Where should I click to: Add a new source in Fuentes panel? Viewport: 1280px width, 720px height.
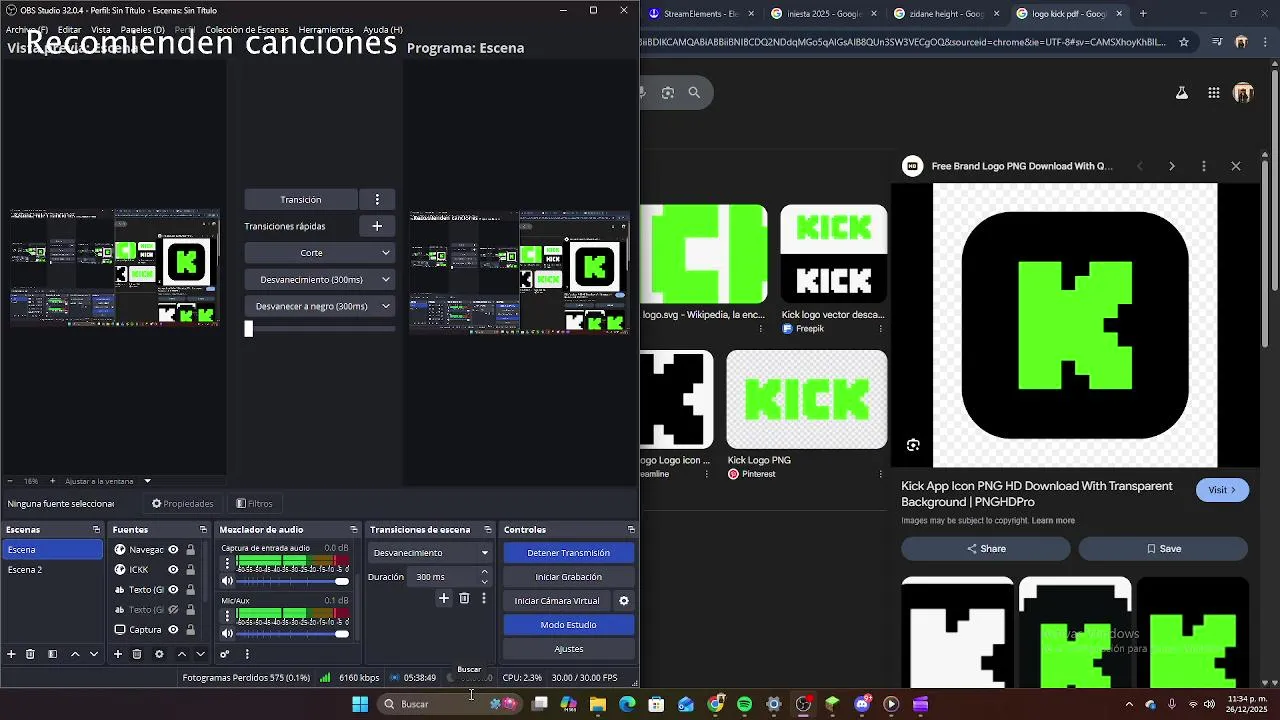click(118, 654)
